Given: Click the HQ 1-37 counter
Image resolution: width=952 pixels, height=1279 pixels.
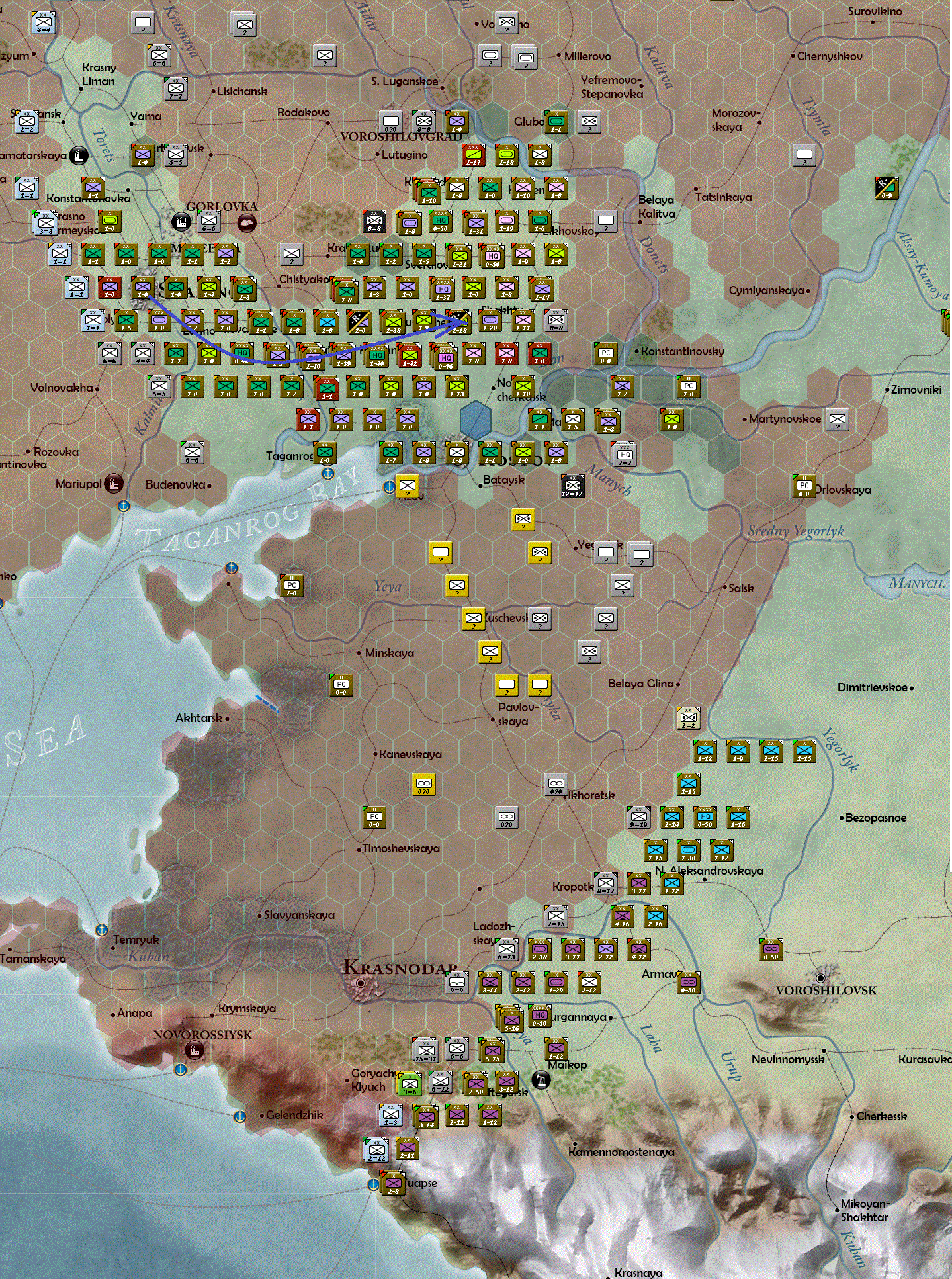Looking at the screenshot, I should click(442, 289).
